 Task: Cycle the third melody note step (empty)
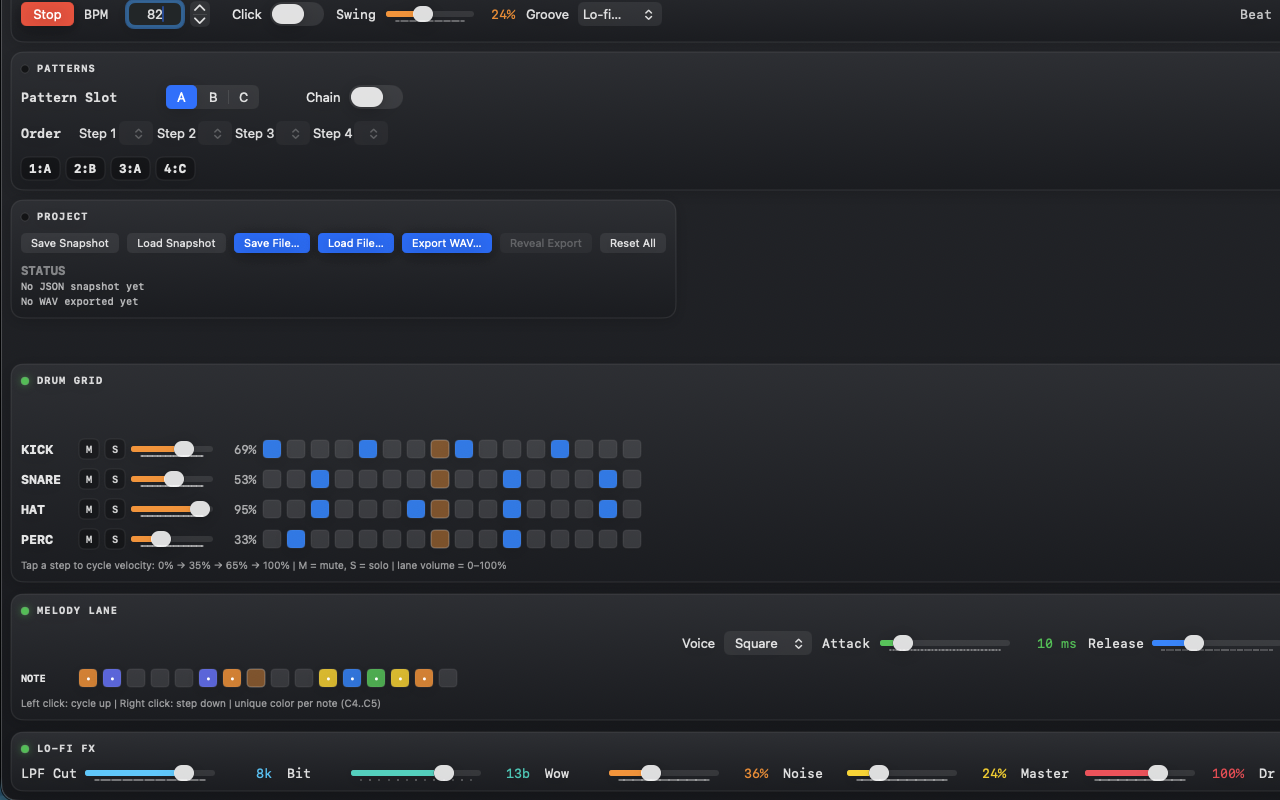coord(136,678)
